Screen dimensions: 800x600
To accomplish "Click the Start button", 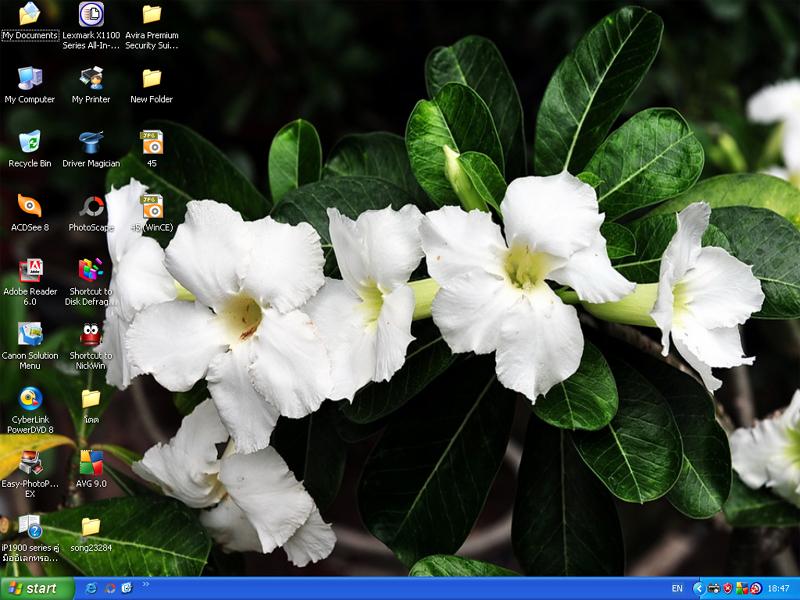I will coord(37,588).
